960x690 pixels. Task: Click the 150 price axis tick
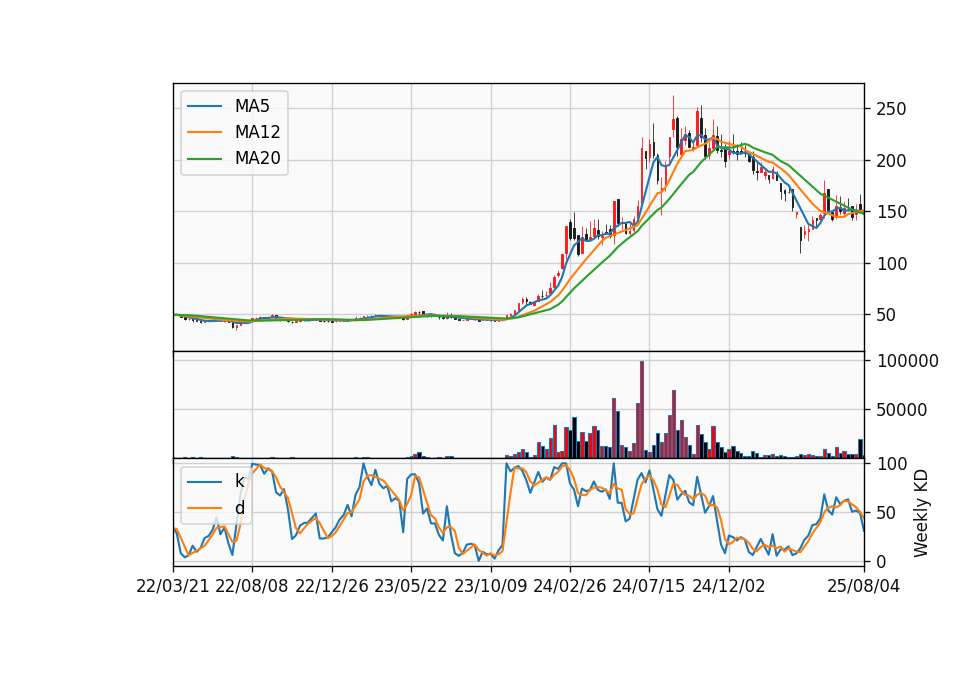891,212
